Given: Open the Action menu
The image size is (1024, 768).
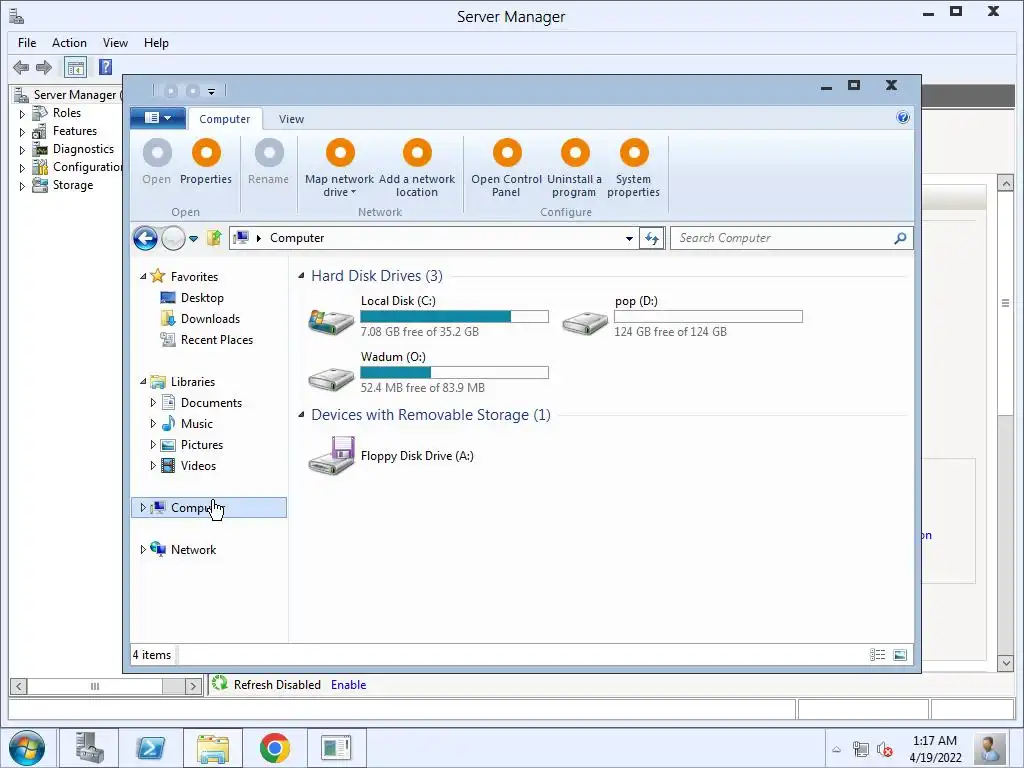Looking at the screenshot, I should tap(69, 42).
